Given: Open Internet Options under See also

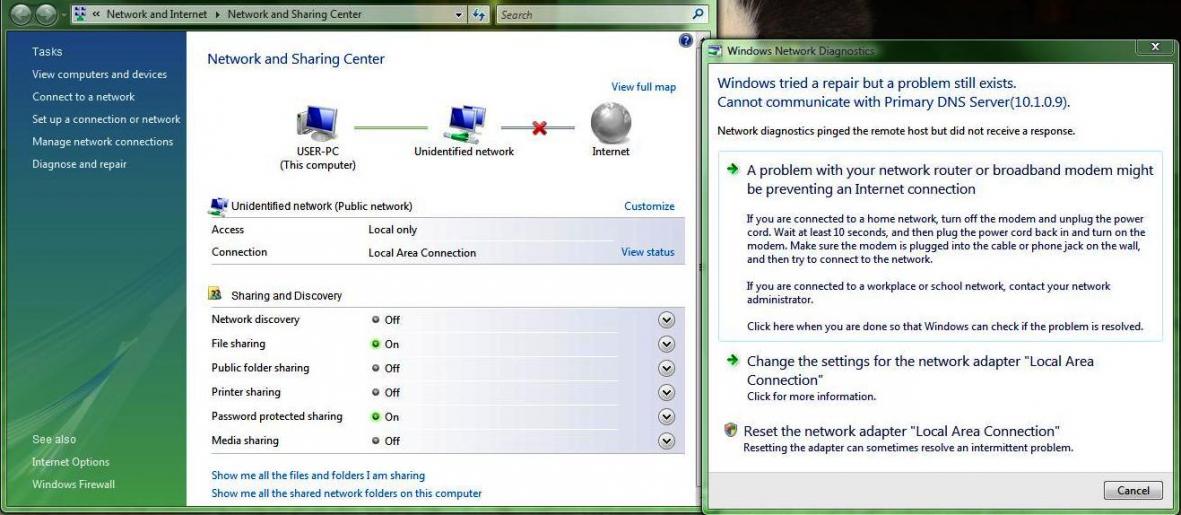Looking at the screenshot, I should point(71,462).
